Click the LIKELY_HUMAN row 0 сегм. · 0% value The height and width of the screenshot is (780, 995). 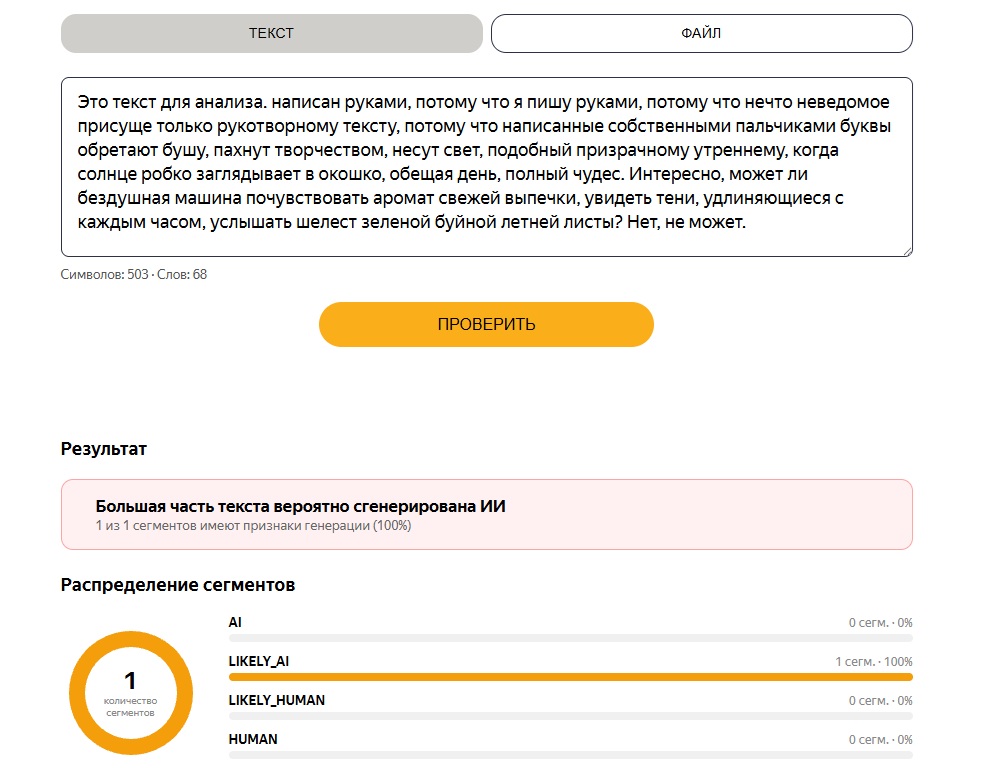coord(881,701)
